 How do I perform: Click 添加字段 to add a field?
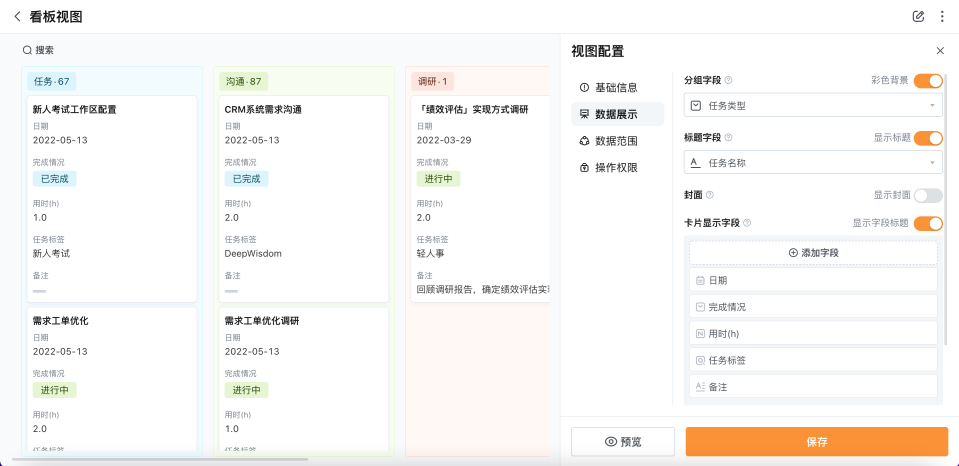click(813, 253)
